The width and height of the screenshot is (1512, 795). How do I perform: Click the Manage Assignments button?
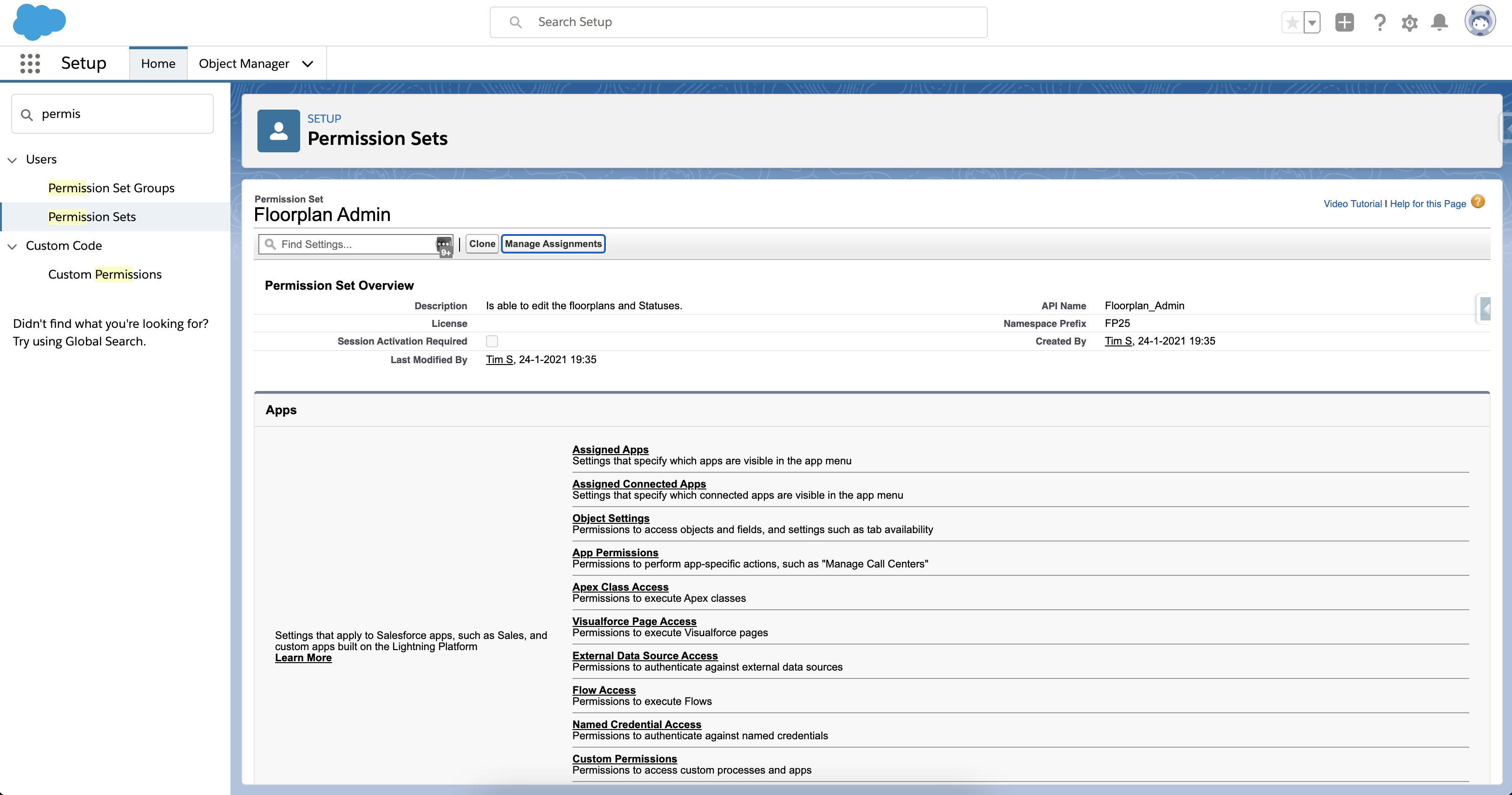point(552,243)
